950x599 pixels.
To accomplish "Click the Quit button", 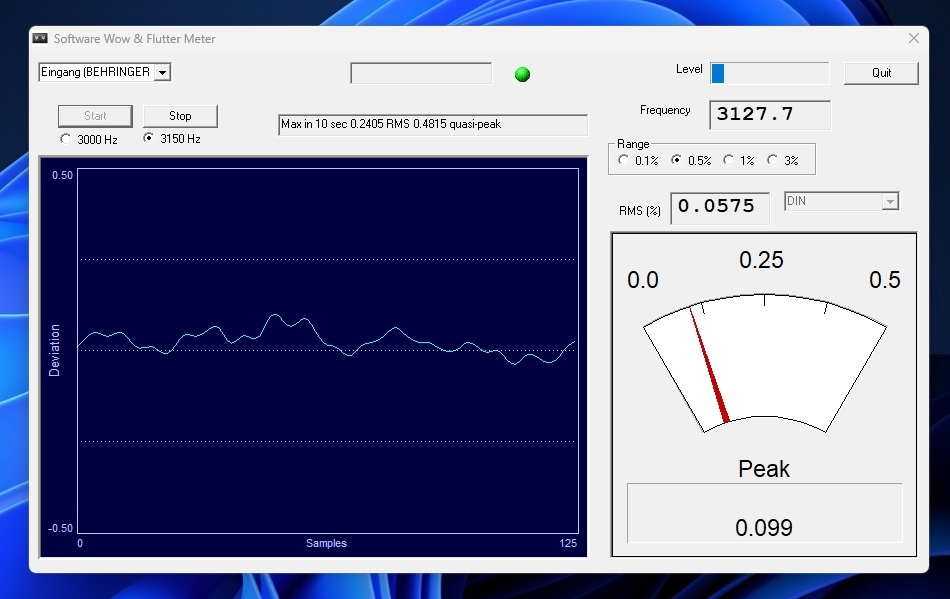I will pyautogui.click(x=881, y=73).
